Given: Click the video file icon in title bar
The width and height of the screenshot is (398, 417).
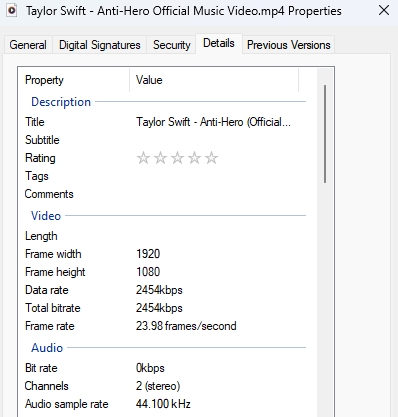Looking at the screenshot, I should [12, 11].
